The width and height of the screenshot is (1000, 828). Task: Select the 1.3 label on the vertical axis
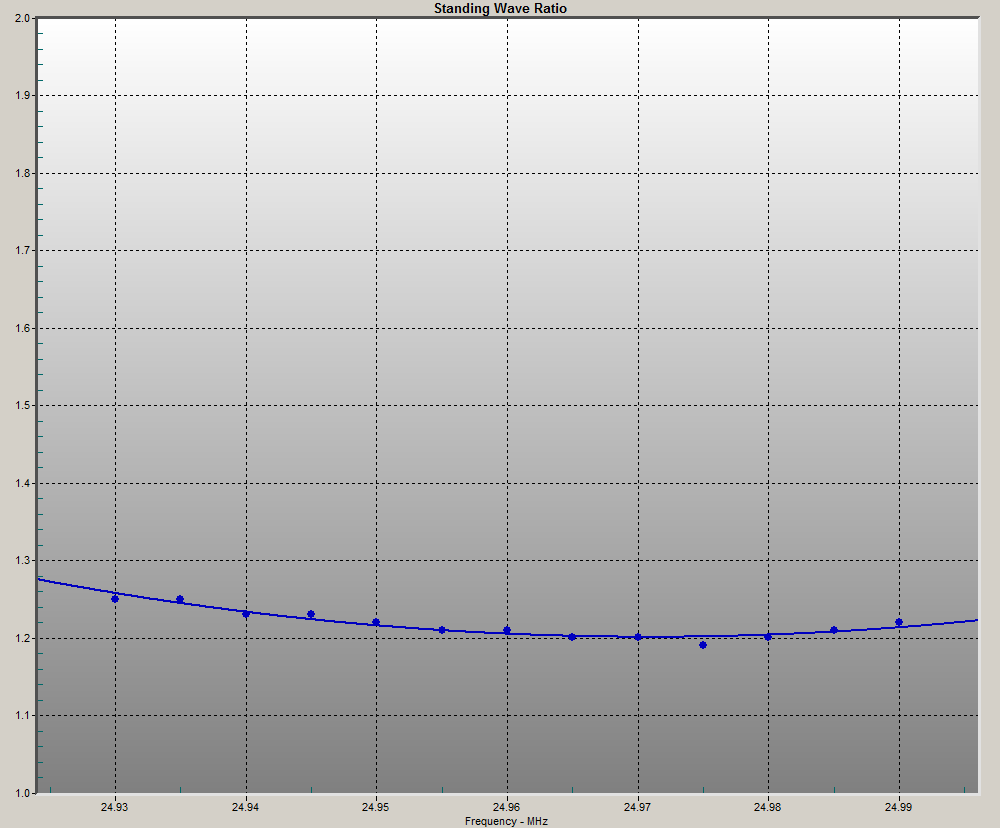coord(22,561)
